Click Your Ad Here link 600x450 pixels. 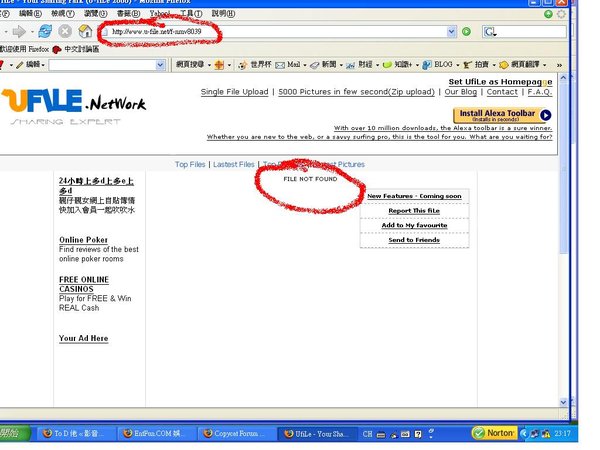[x=83, y=338]
